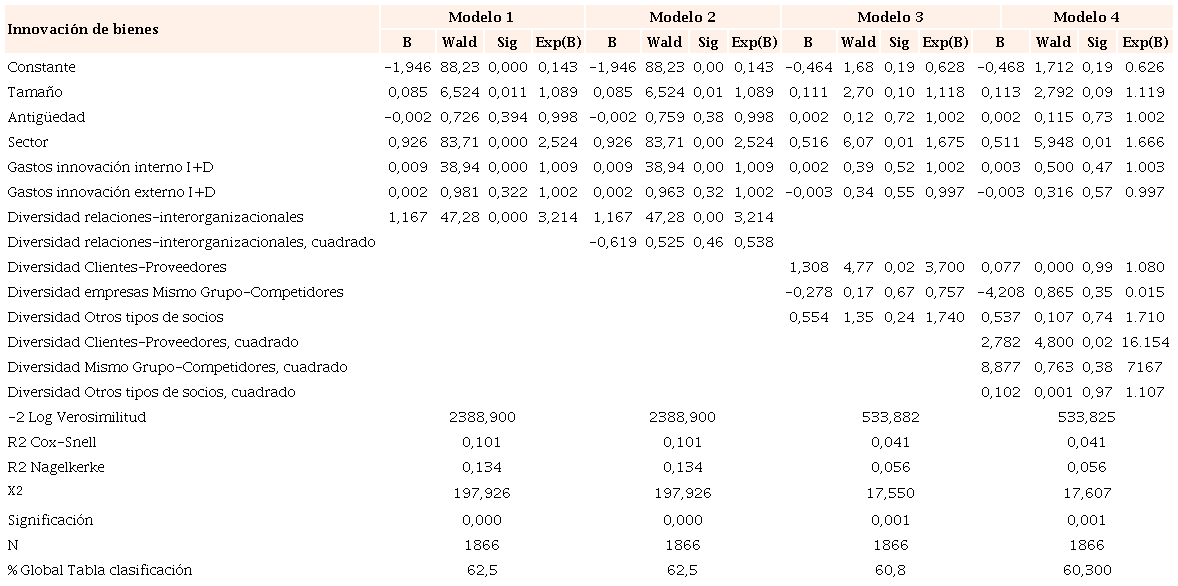Select the log-likelihood value 533,882
The image size is (1178, 586).
click(x=890, y=417)
